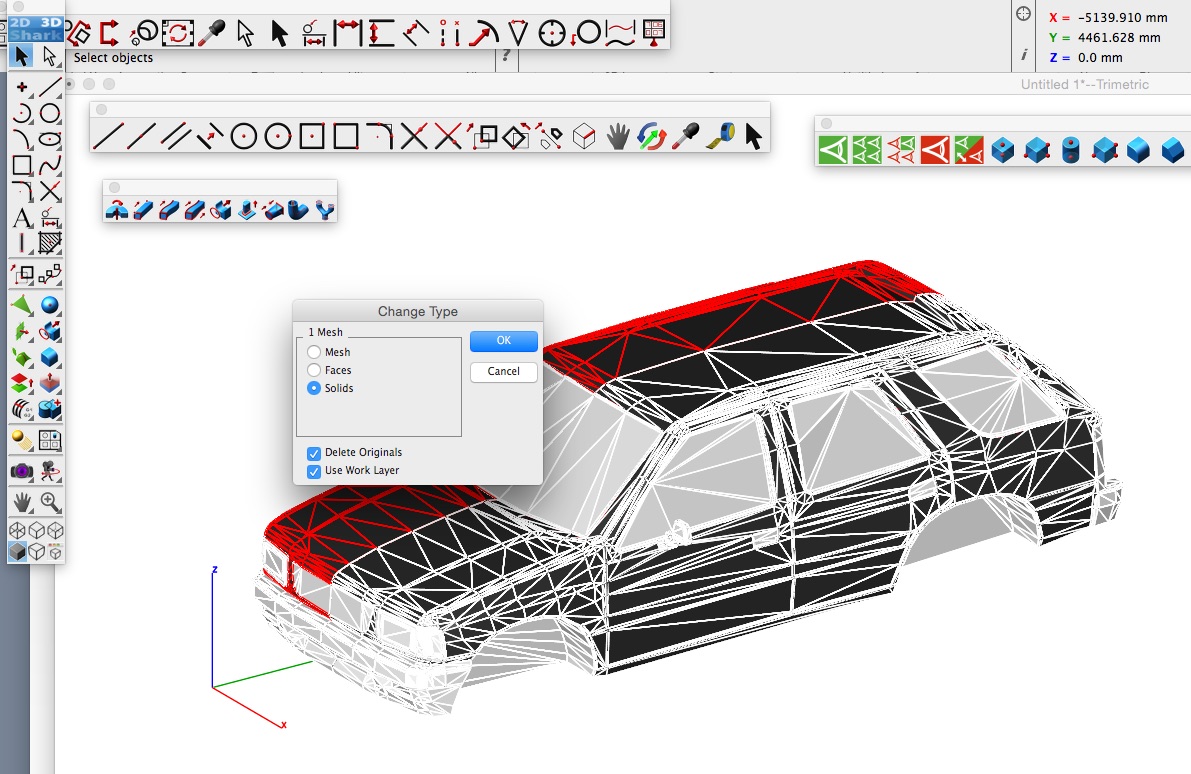The width and height of the screenshot is (1191, 774).
Task: Select the pan hand tool in left palette
Action: [22, 502]
